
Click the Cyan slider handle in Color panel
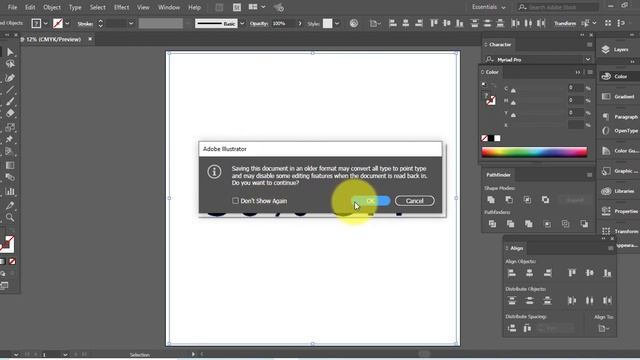pos(513,90)
